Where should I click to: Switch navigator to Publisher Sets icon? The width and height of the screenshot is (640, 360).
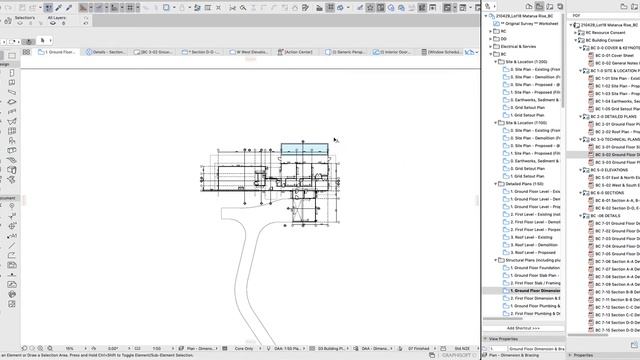point(560,7)
